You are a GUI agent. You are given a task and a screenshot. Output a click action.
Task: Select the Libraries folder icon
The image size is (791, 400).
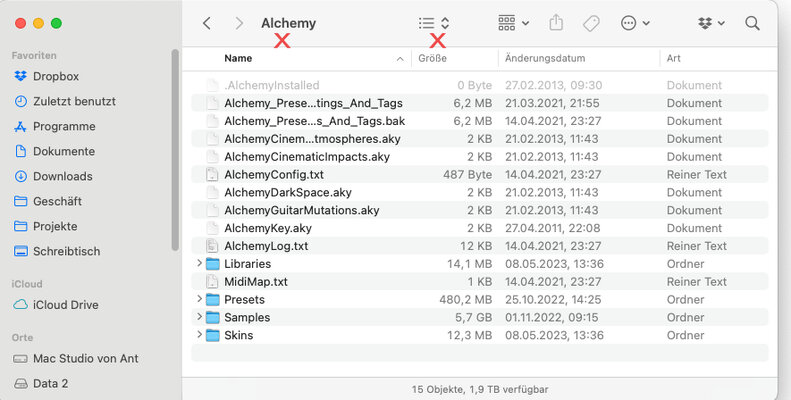coord(213,264)
